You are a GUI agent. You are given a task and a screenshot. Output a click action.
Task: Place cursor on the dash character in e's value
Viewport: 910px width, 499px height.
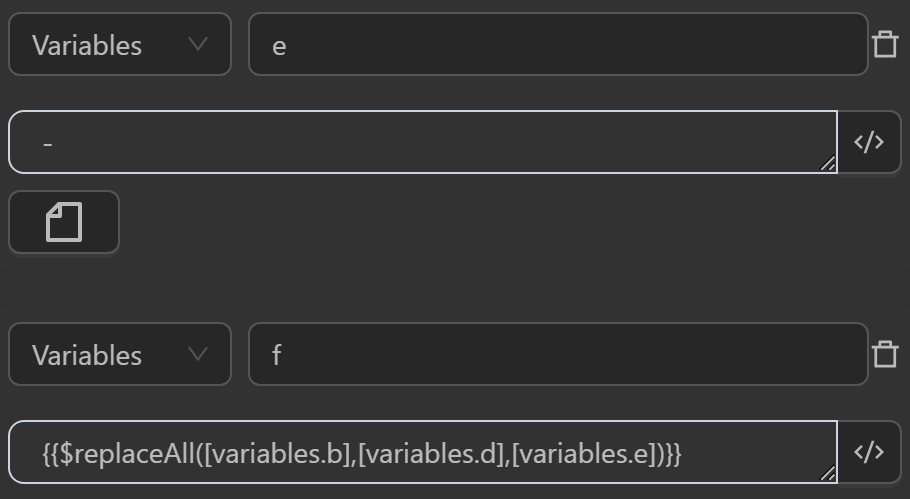click(x=48, y=144)
